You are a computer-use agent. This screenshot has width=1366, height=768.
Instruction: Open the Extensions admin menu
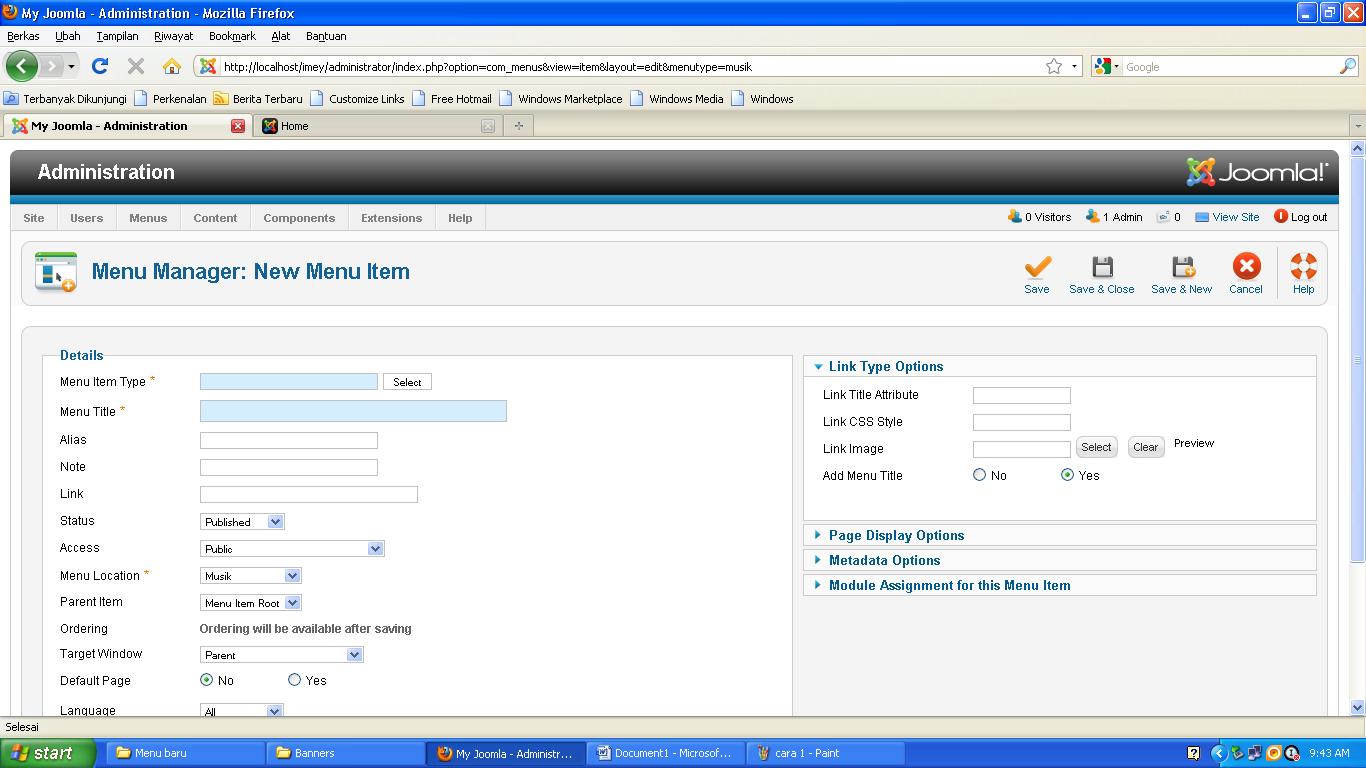(391, 218)
